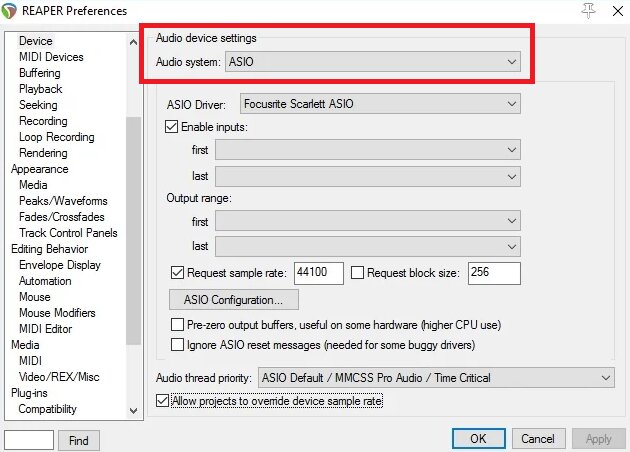Viewport: 630px width, 452px height.
Task: Select Mouse preferences page
Action: click(35, 297)
